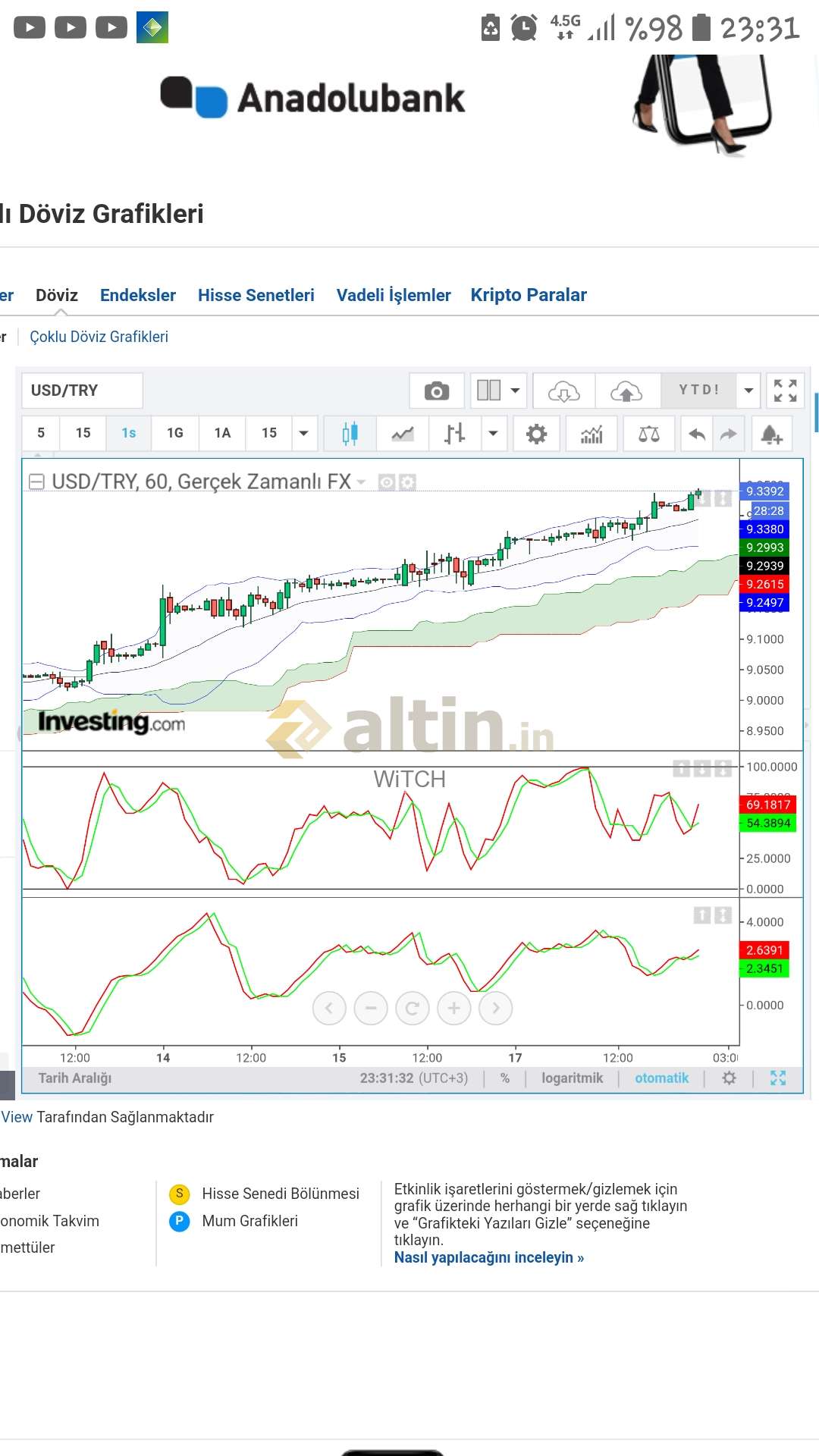Zoom in the chart with plus button
819x1456 pixels.
pos(454,1008)
